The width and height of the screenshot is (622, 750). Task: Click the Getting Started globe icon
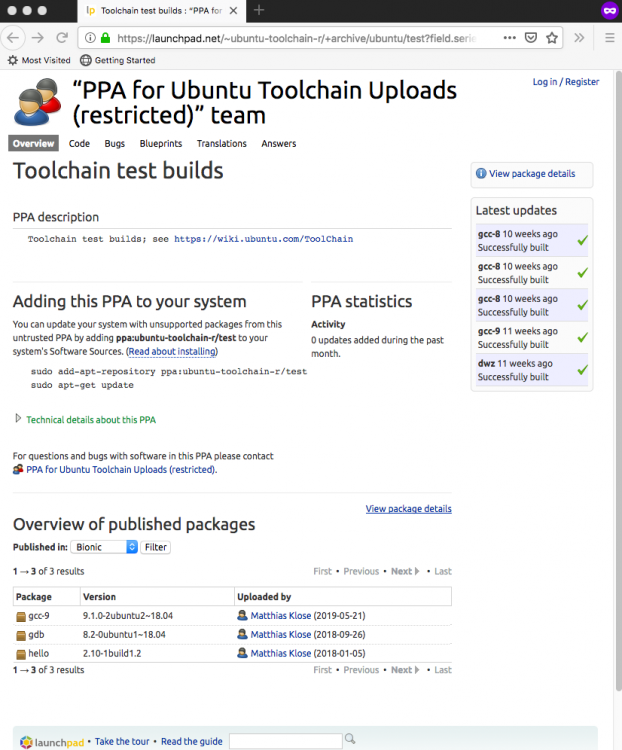point(86,60)
